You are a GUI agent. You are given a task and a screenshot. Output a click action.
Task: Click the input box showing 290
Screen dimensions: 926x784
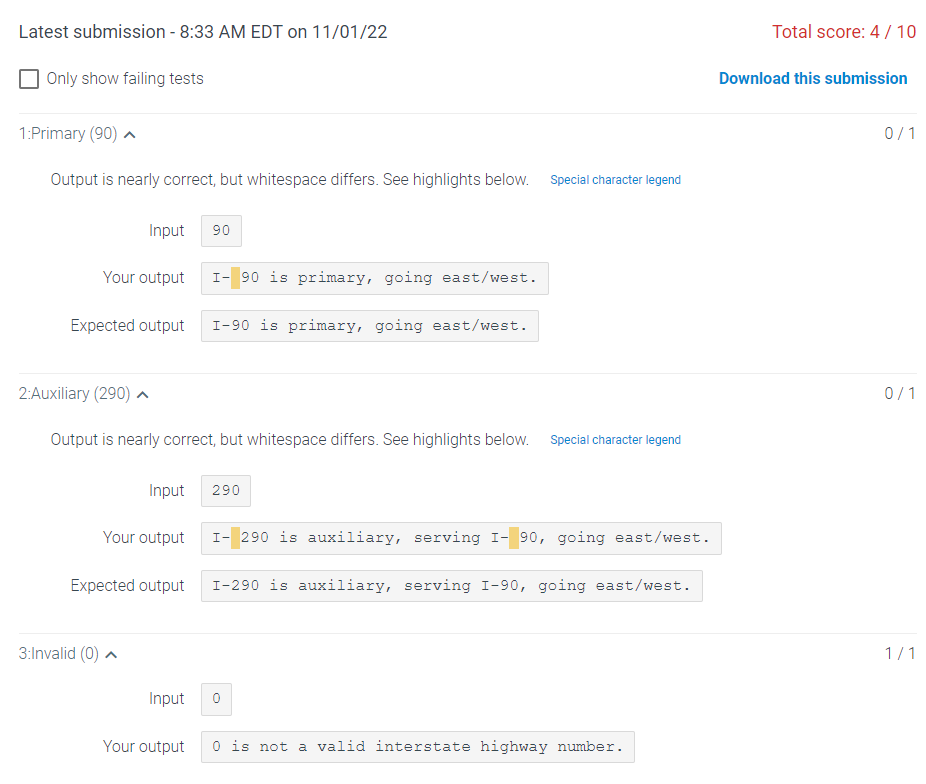coord(226,491)
